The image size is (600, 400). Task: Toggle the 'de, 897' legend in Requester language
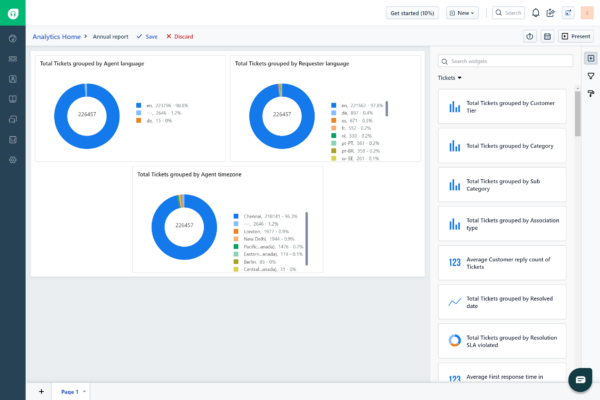tap(352, 113)
